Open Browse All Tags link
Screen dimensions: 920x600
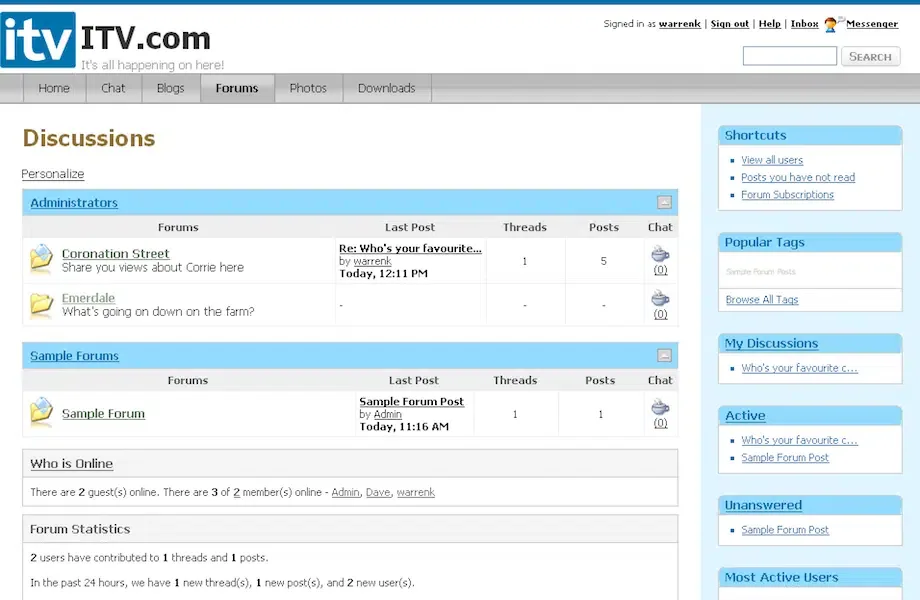(762, 300)
